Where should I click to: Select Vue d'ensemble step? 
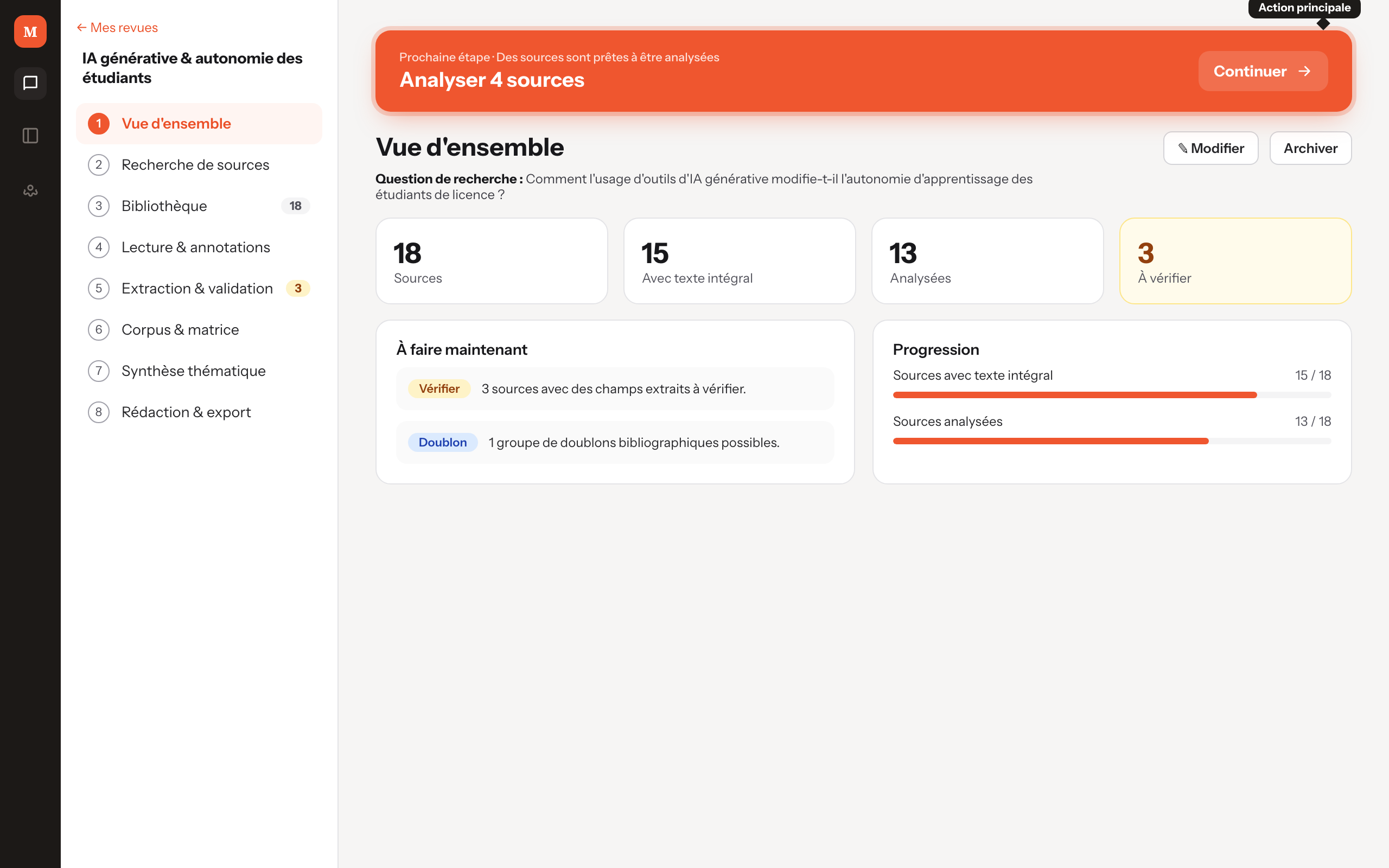click(199, 124)
